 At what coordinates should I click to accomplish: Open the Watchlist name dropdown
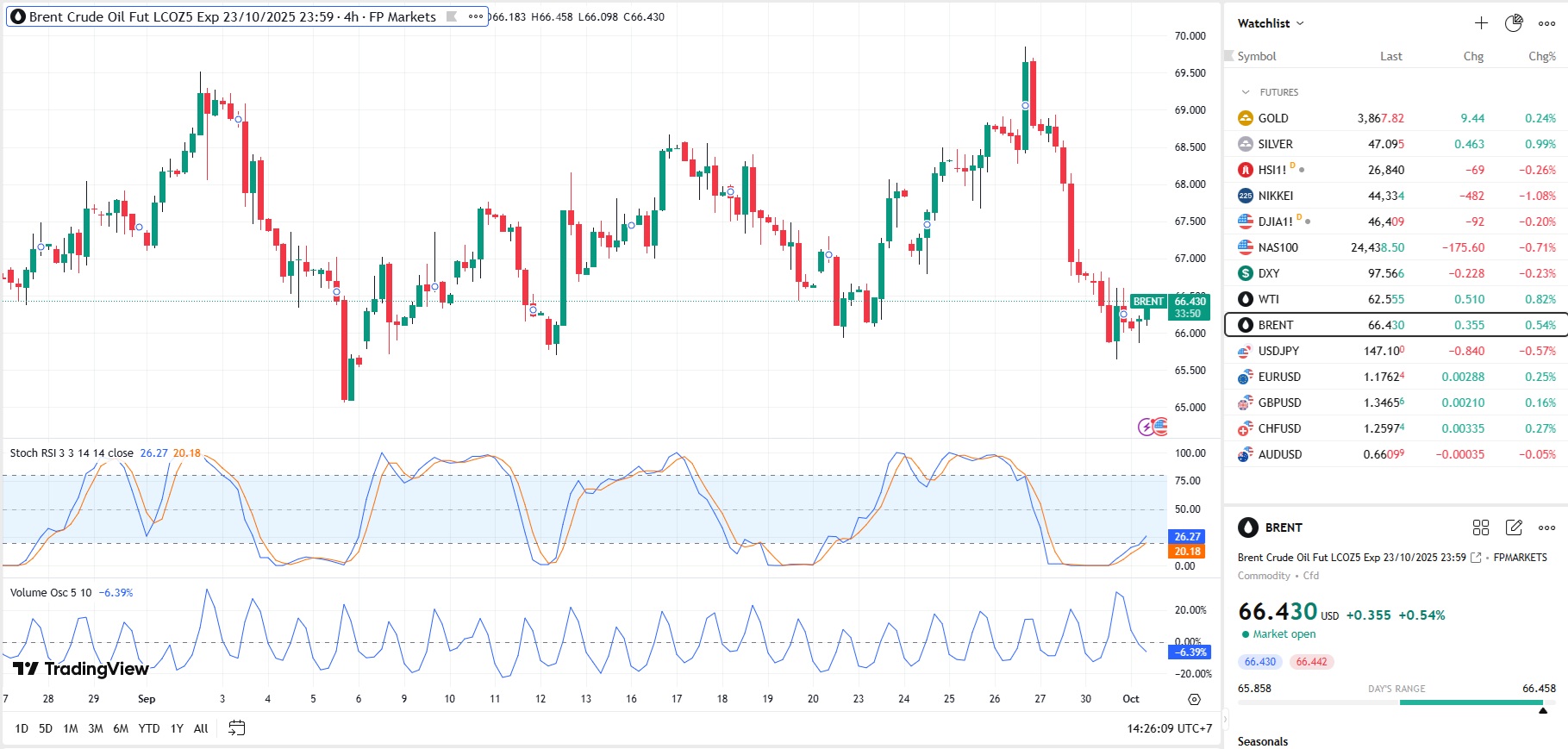pyautogui.click(x=1271, y=23)
